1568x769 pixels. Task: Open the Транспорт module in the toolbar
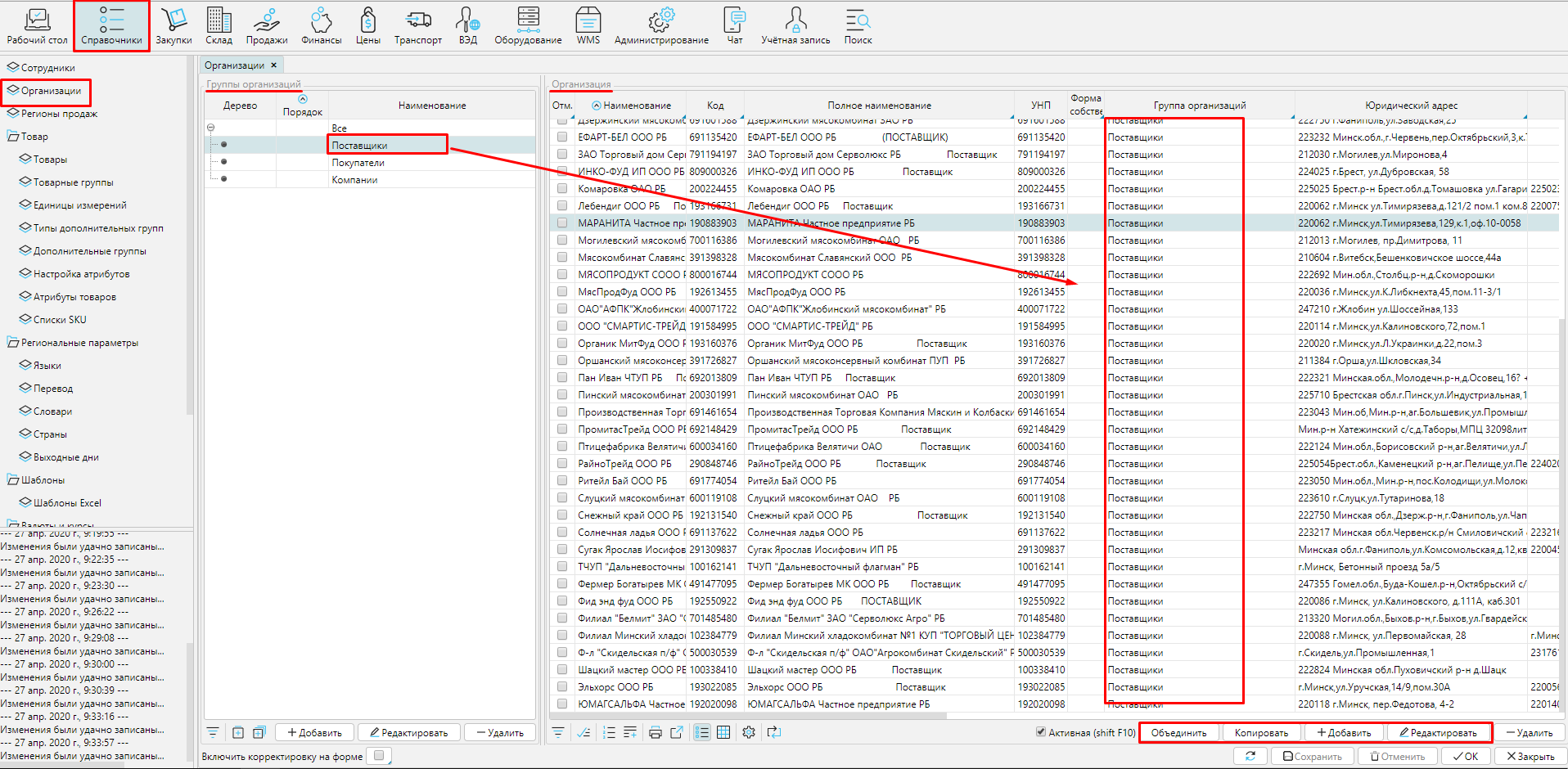pos(417,25)
